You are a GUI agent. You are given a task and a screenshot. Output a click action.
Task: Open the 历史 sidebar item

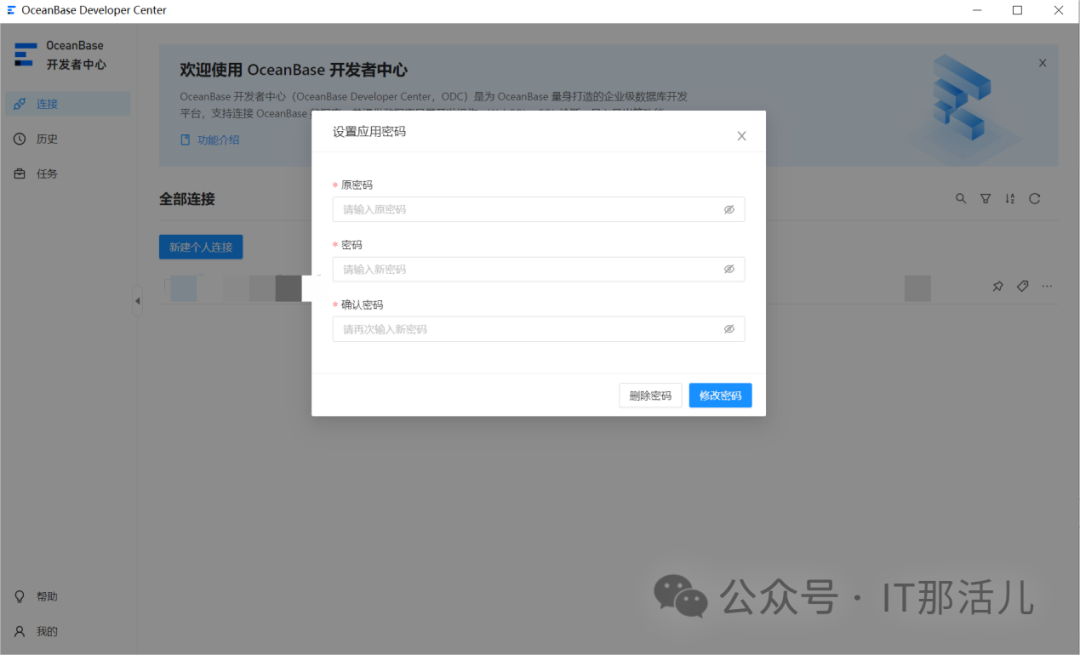click(67, 139)
